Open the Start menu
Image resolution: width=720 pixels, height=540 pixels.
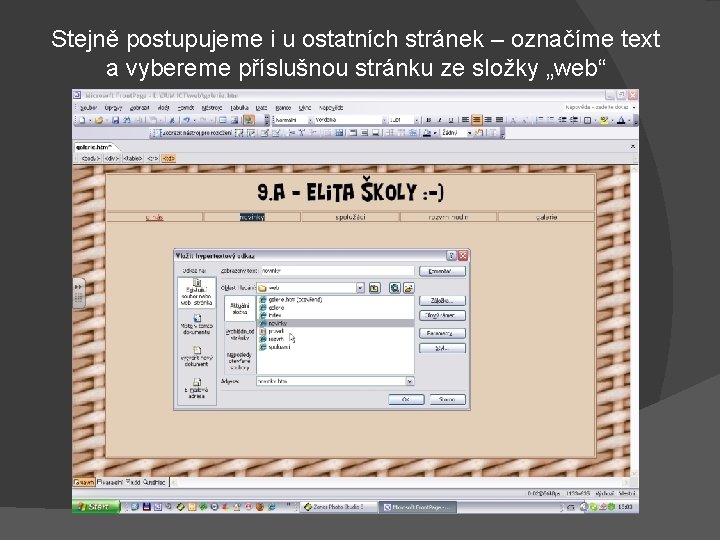96,506
